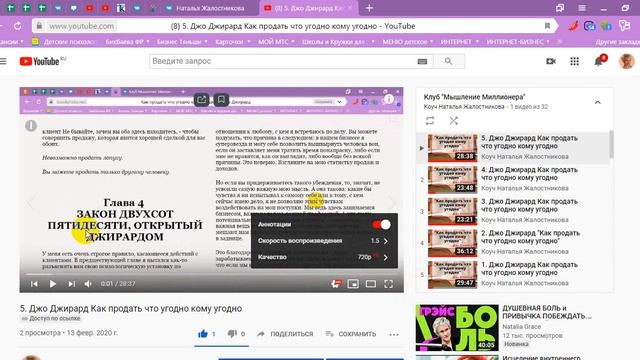This screenshot has width=640, height=360.
Task: Click ПОДЕЛИТЬСЯ share button
Action: pyautogui.click(x=285, y=334)
